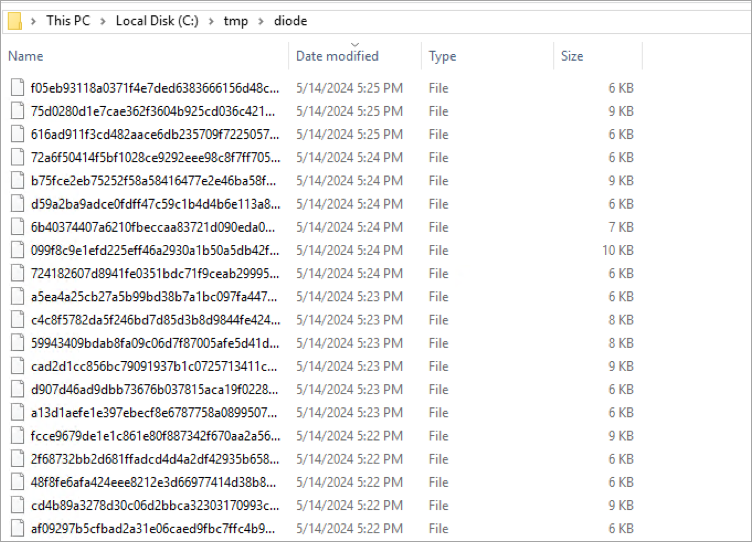Select the diode breadcrumb segment
Screen dimensions: 752x542
291,21
